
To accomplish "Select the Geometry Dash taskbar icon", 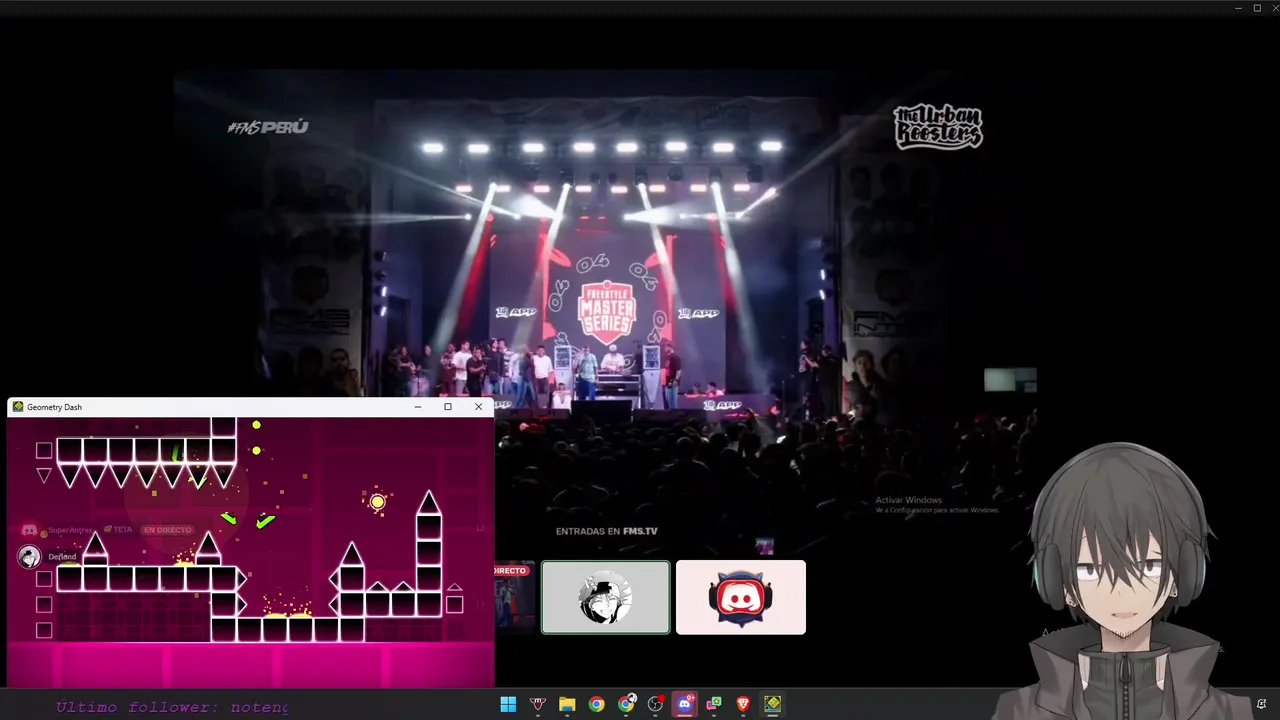I will click(x=773, y=704).
